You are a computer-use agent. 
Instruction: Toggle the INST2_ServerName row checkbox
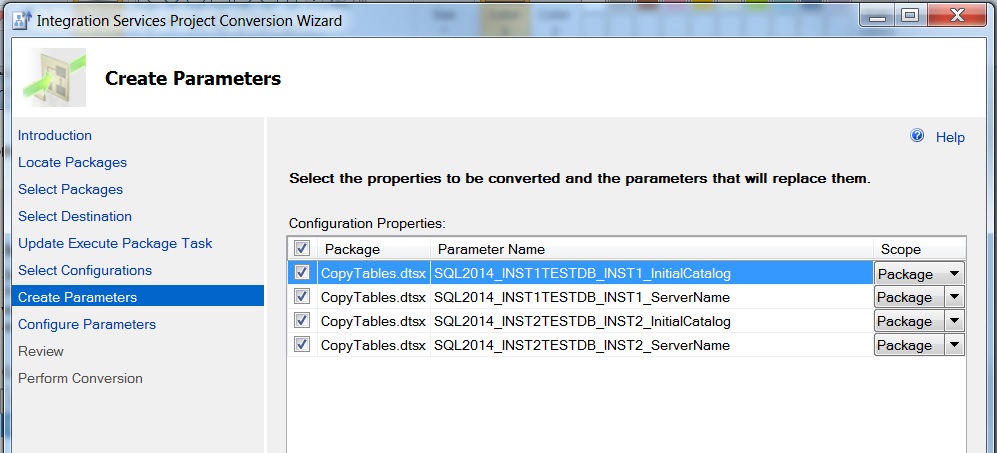[x=302, y=345]
